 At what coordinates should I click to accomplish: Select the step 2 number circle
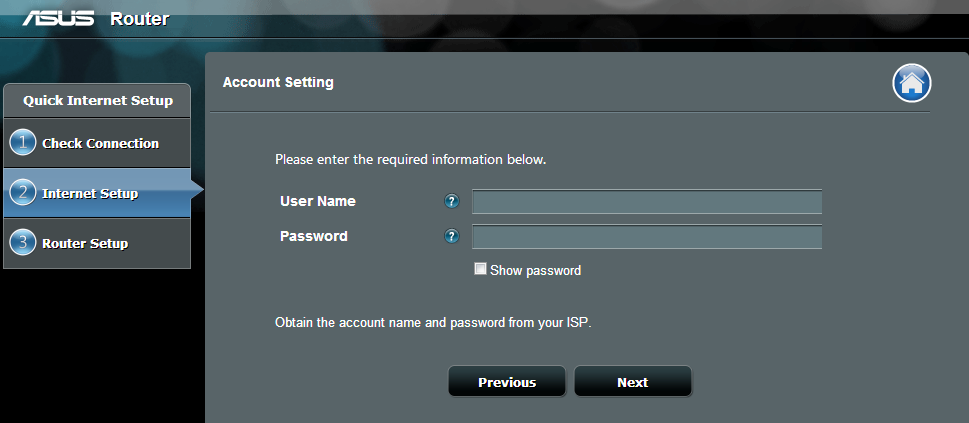pos(23,194)
